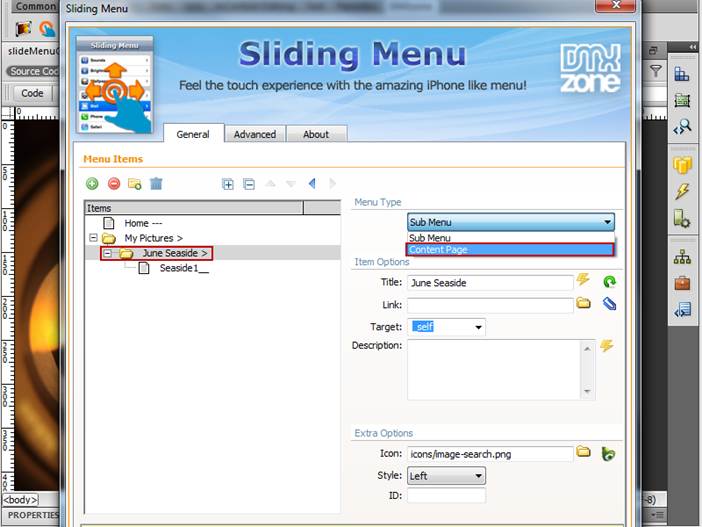Open the briefcase assets icon in the Dreamweaver sidebar
This screenshot has height=527, width=702.
coord(682,283)
